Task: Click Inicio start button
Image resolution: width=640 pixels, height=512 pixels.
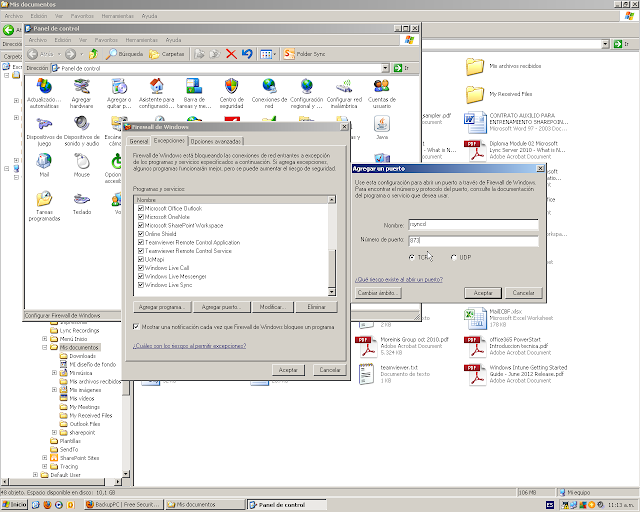Action: click(14, 505)
